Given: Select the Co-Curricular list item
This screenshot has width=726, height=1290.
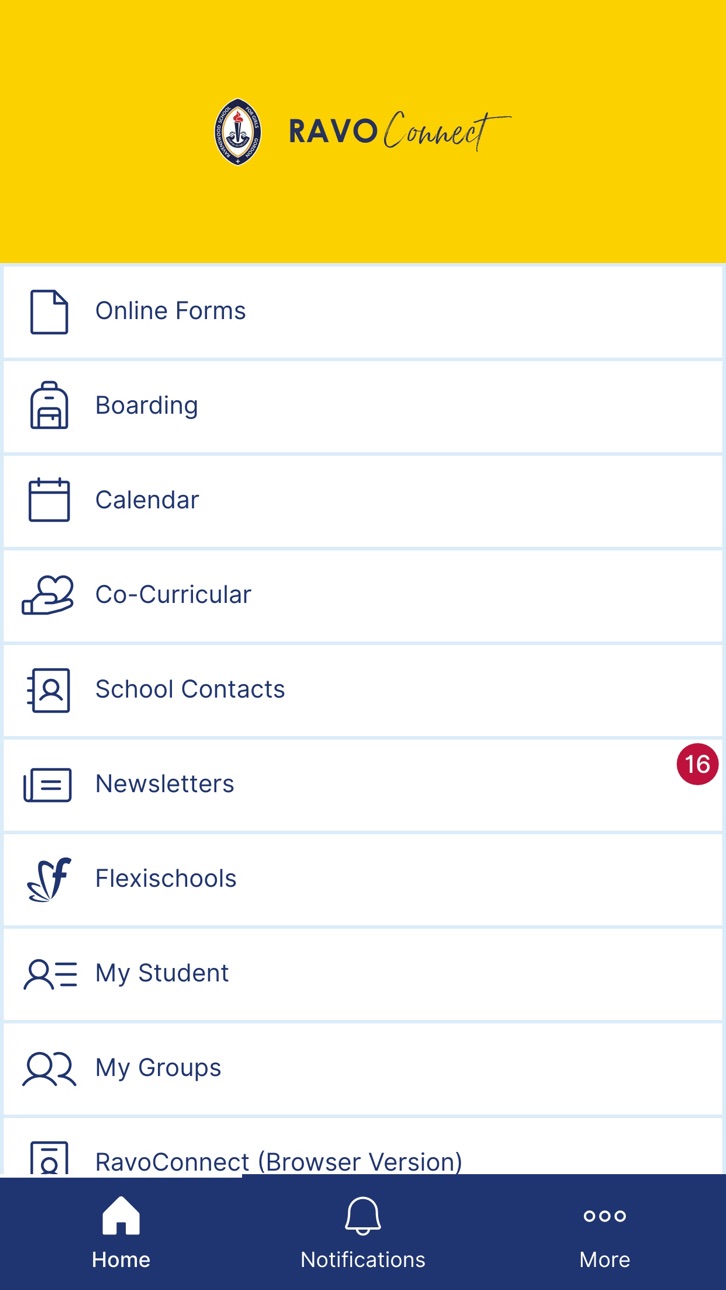Looking at the screenshot, I should [x=363, y=595].
